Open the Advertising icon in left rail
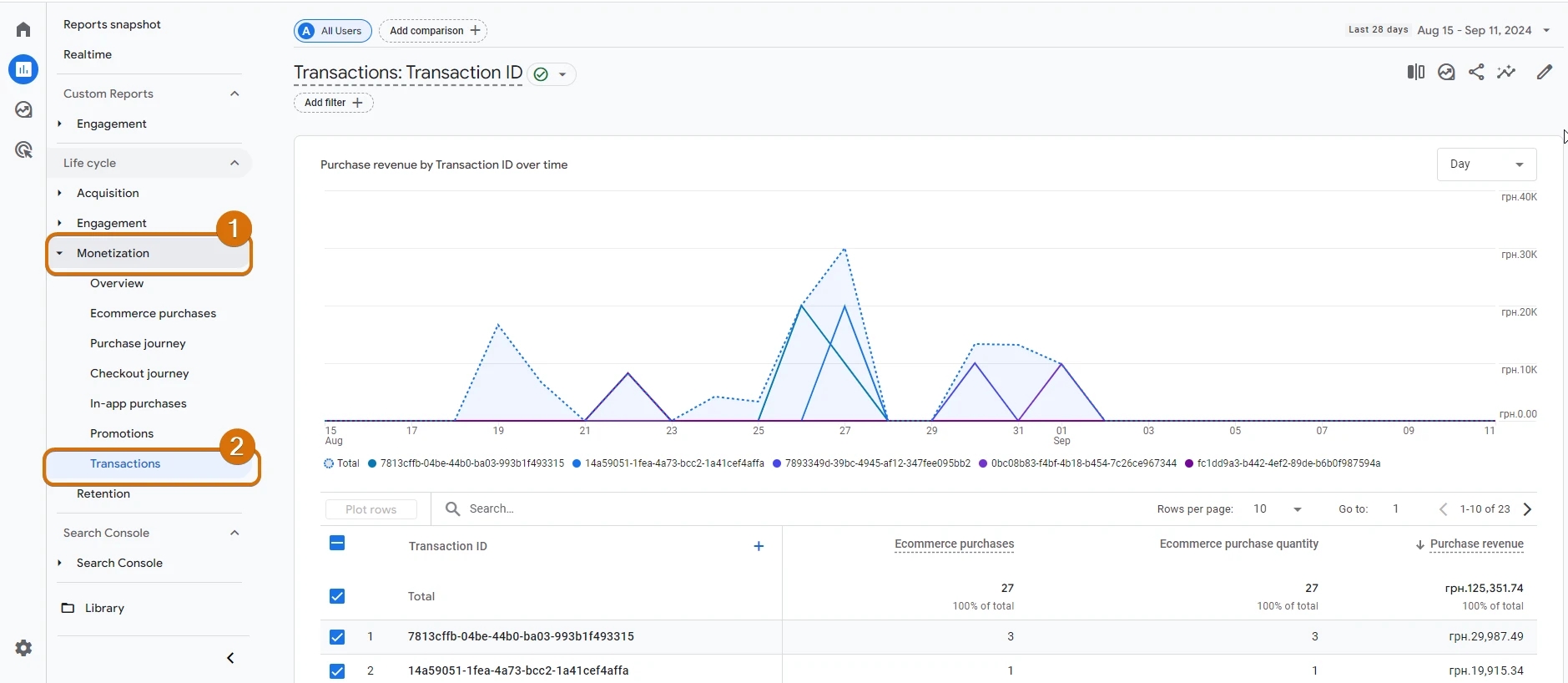1568x683 pixels. pos(23,149)
